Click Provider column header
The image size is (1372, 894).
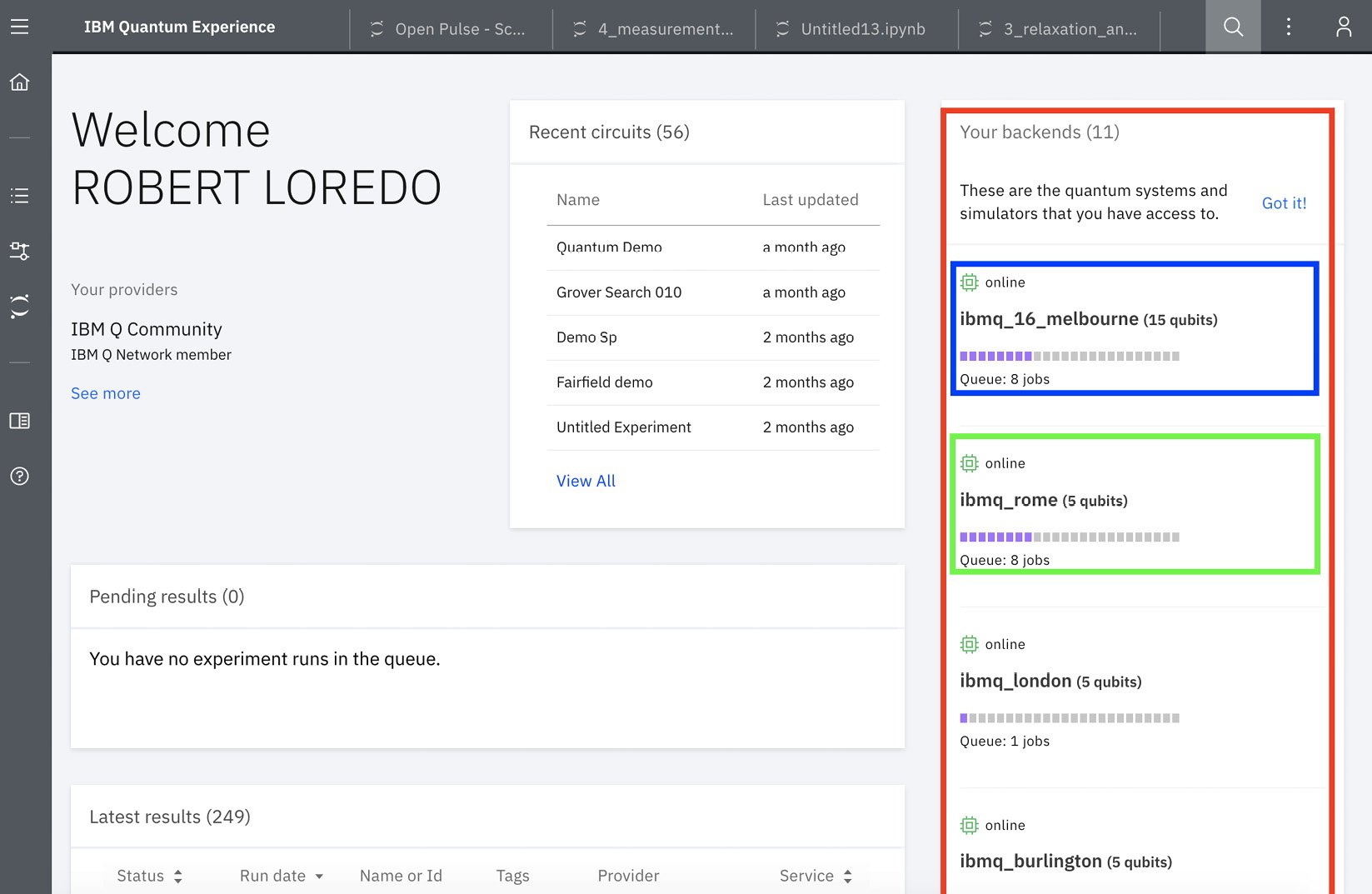pyautogui.click(x=628, y=876)
